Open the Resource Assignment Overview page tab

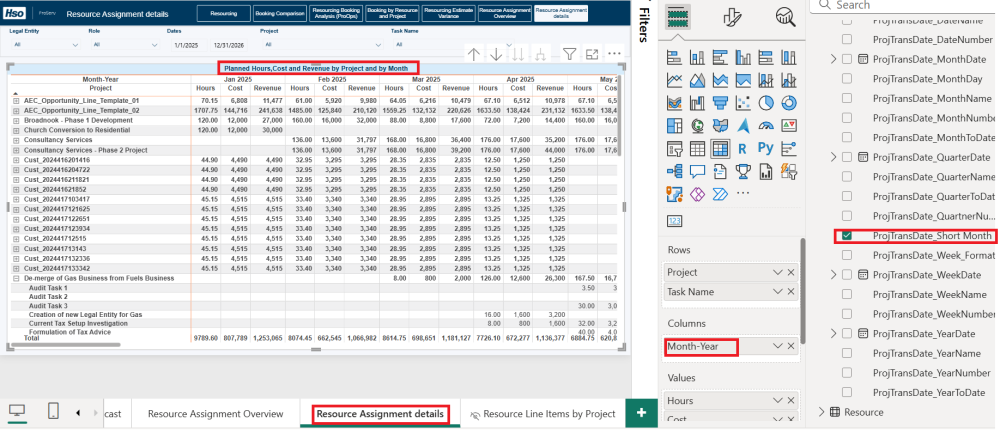point(215,413)
